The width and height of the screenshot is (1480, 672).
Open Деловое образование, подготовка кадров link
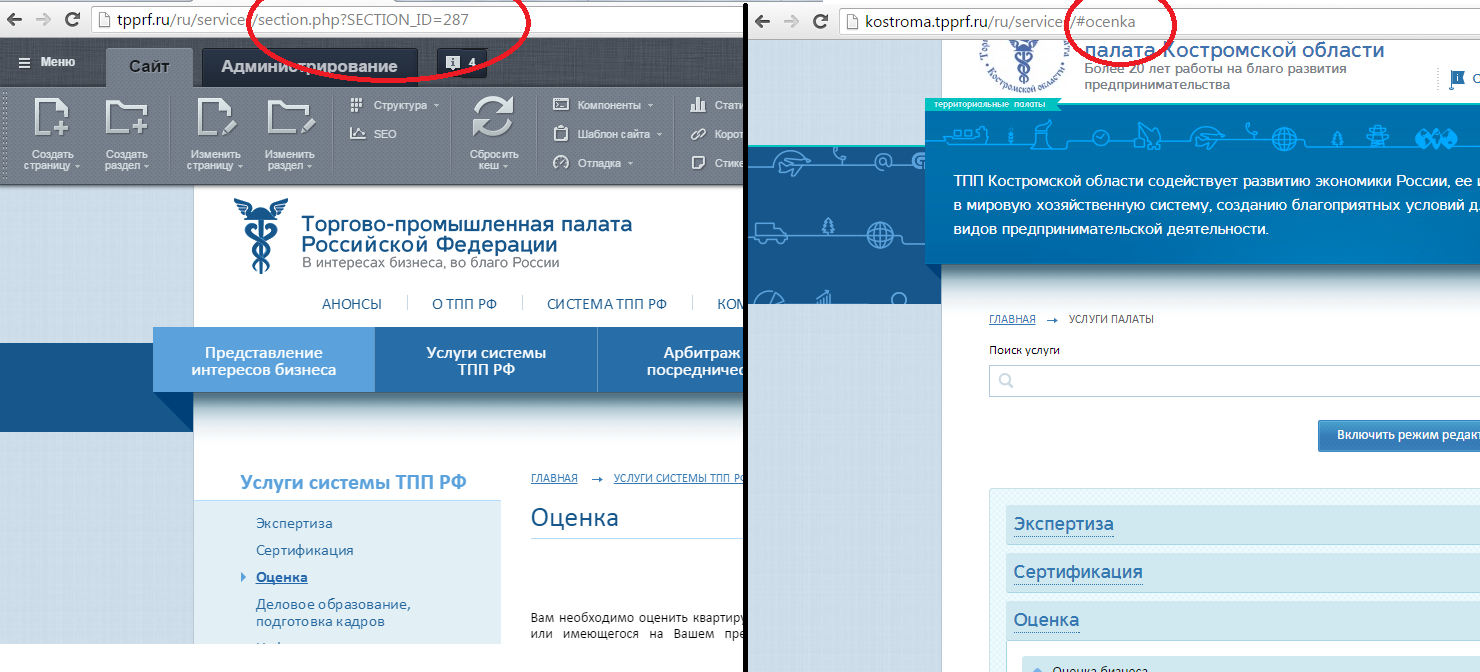tap(333, 612)
